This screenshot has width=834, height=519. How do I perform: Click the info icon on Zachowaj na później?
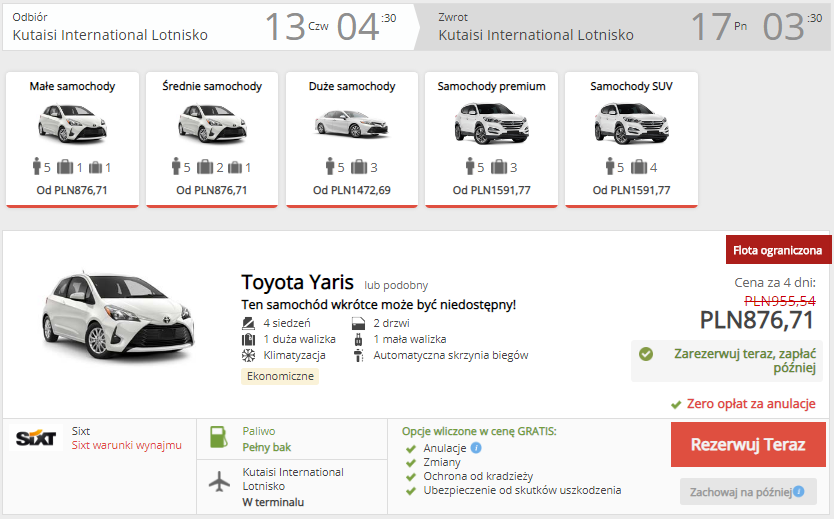tap(799, 492)
